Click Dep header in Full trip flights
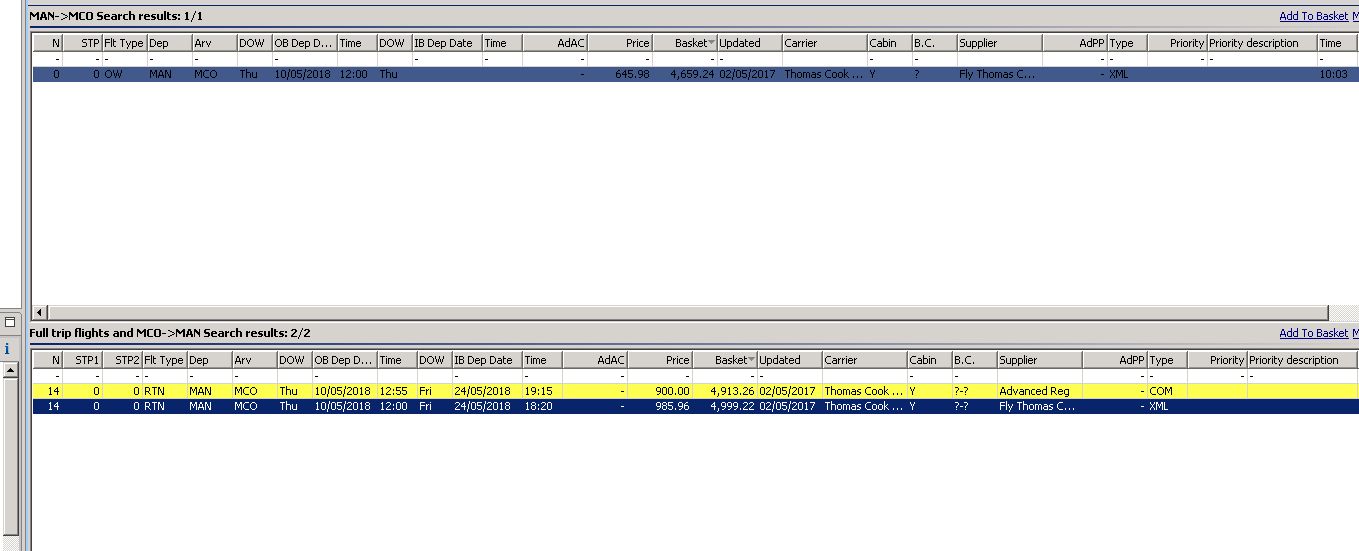 pos(209,360)
